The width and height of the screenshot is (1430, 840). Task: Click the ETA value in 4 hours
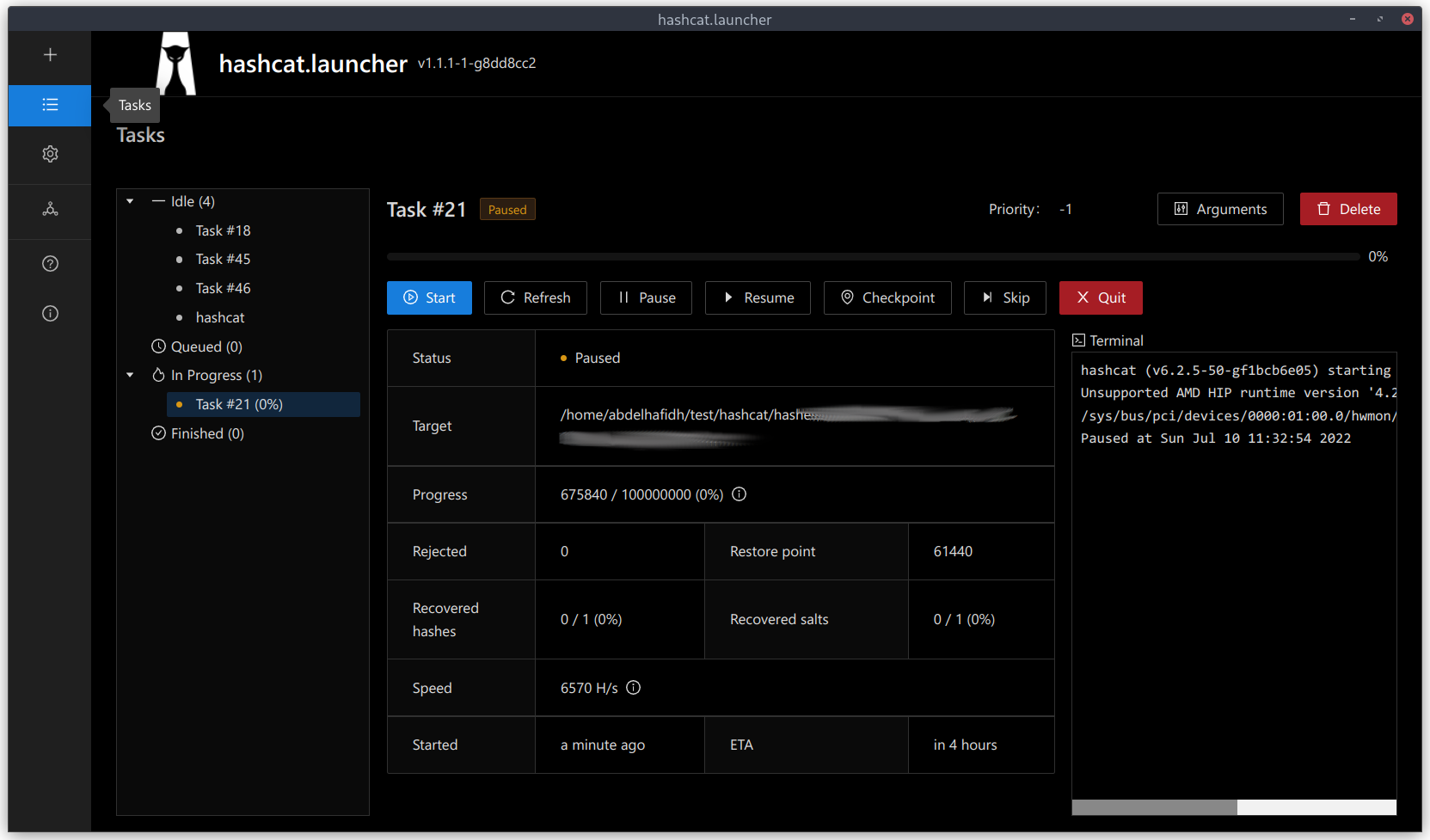[x=965, y=745]
